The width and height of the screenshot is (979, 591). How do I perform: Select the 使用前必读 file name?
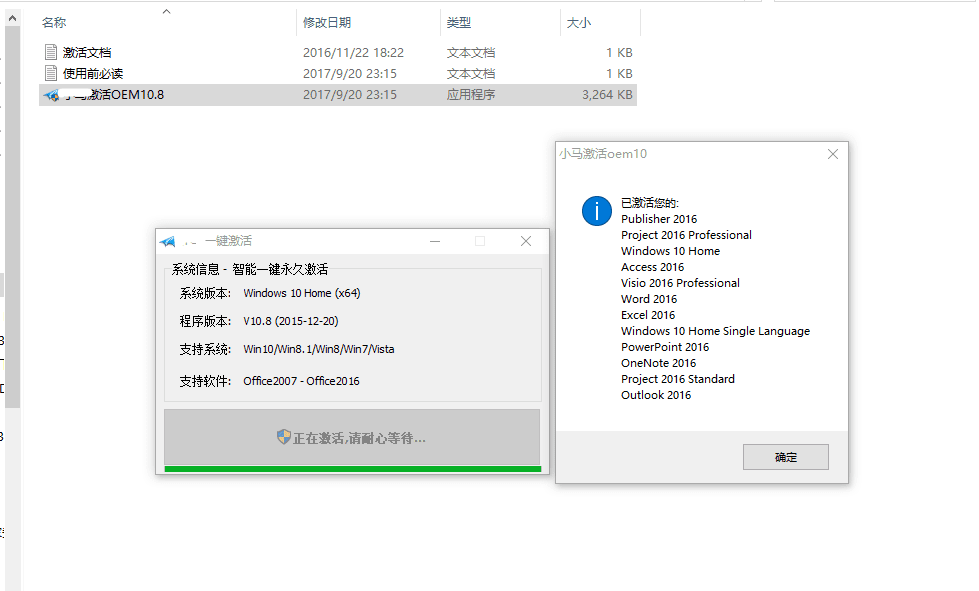[x=93, y=74]
